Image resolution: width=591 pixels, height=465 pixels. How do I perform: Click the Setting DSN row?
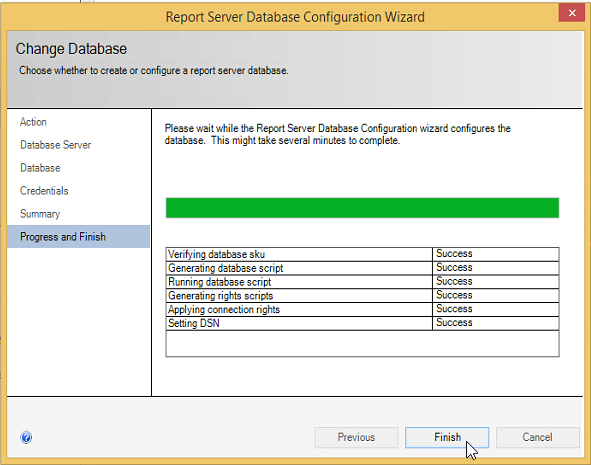pyautogui.click(x=362, y=323)
